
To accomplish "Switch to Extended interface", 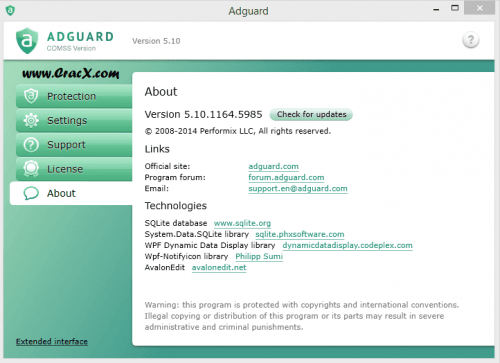I will click(52, 341).
